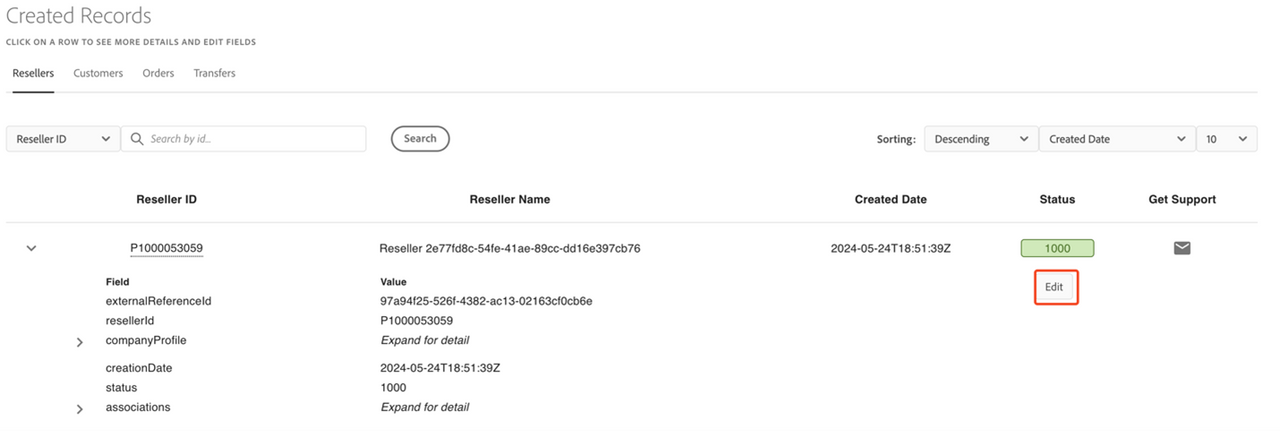Expand the companyProfile field details
Screen dimensions: 1280x431
tap(80, 343)
